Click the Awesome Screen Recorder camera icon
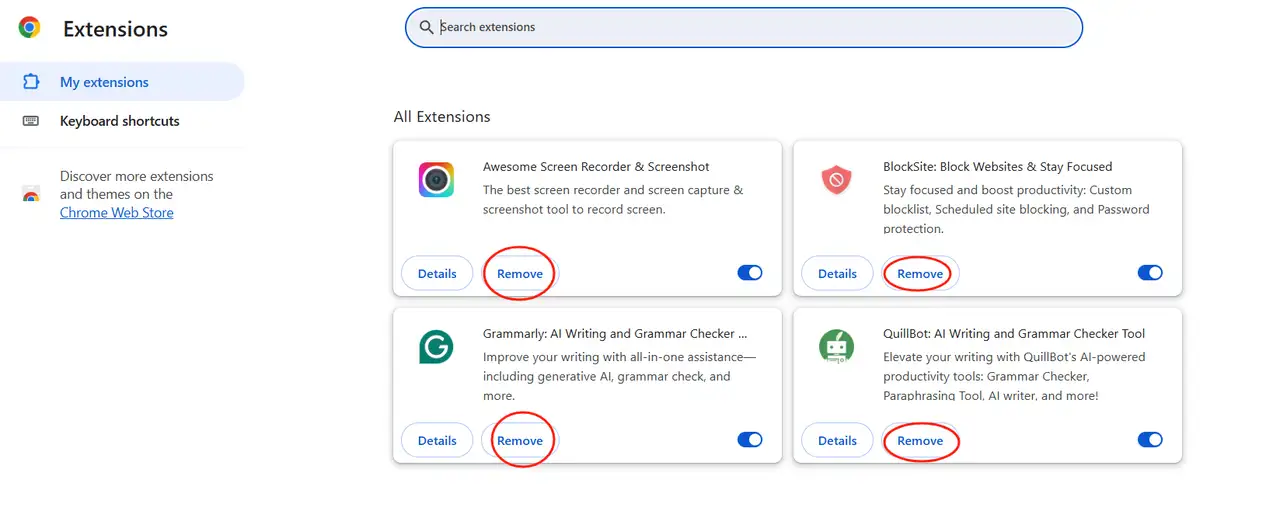Screen dimensions: 1280x518 point(436,180)
